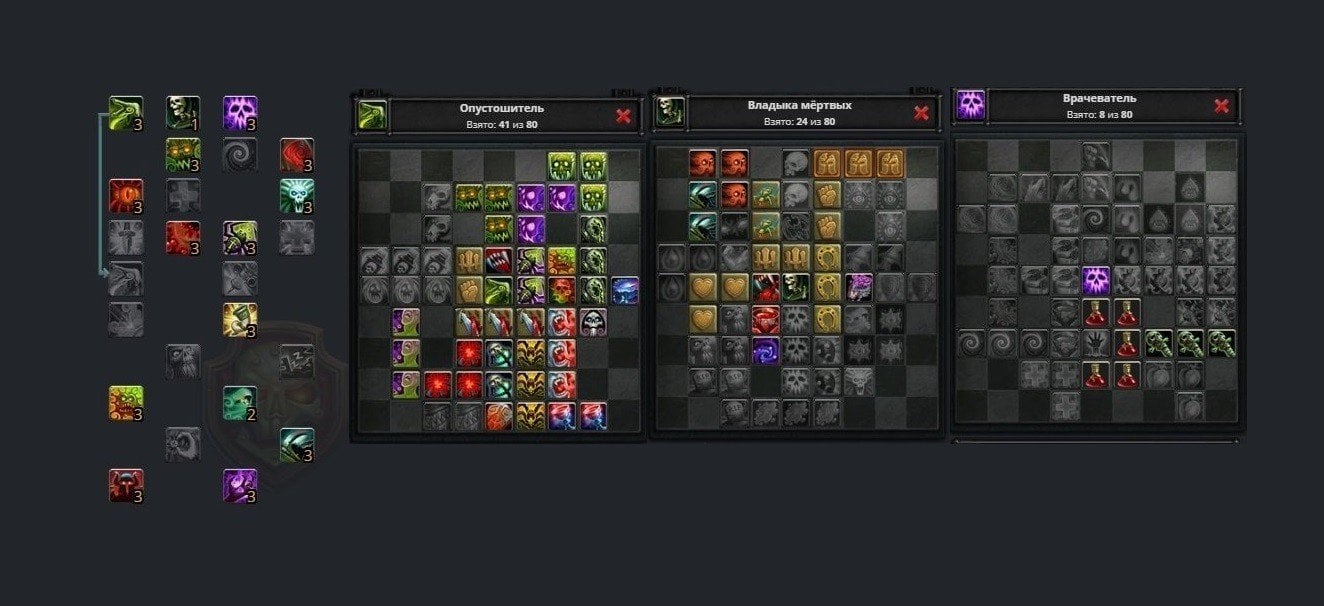Click the white hooded reaper skull talent
Image resolution: width=1324 pixels, height=606 pixels.
[593, 322]
